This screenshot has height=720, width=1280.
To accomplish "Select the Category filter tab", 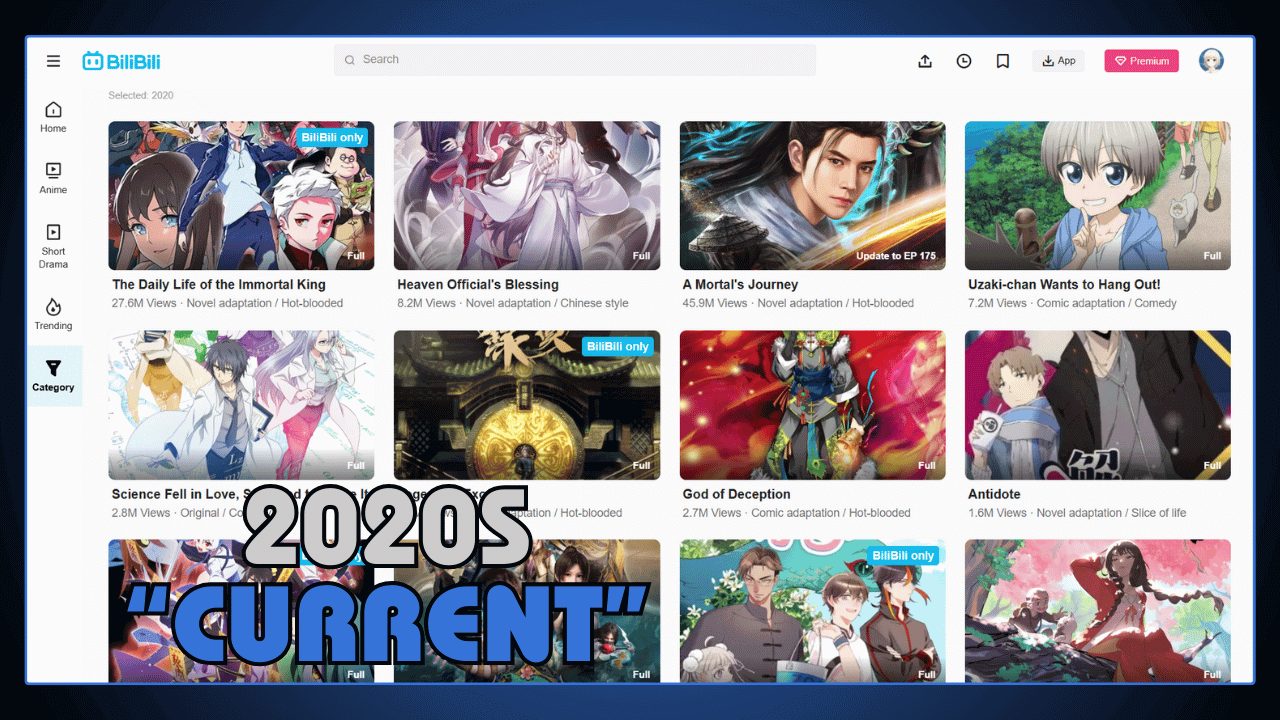I will click(x=53, y=376).
